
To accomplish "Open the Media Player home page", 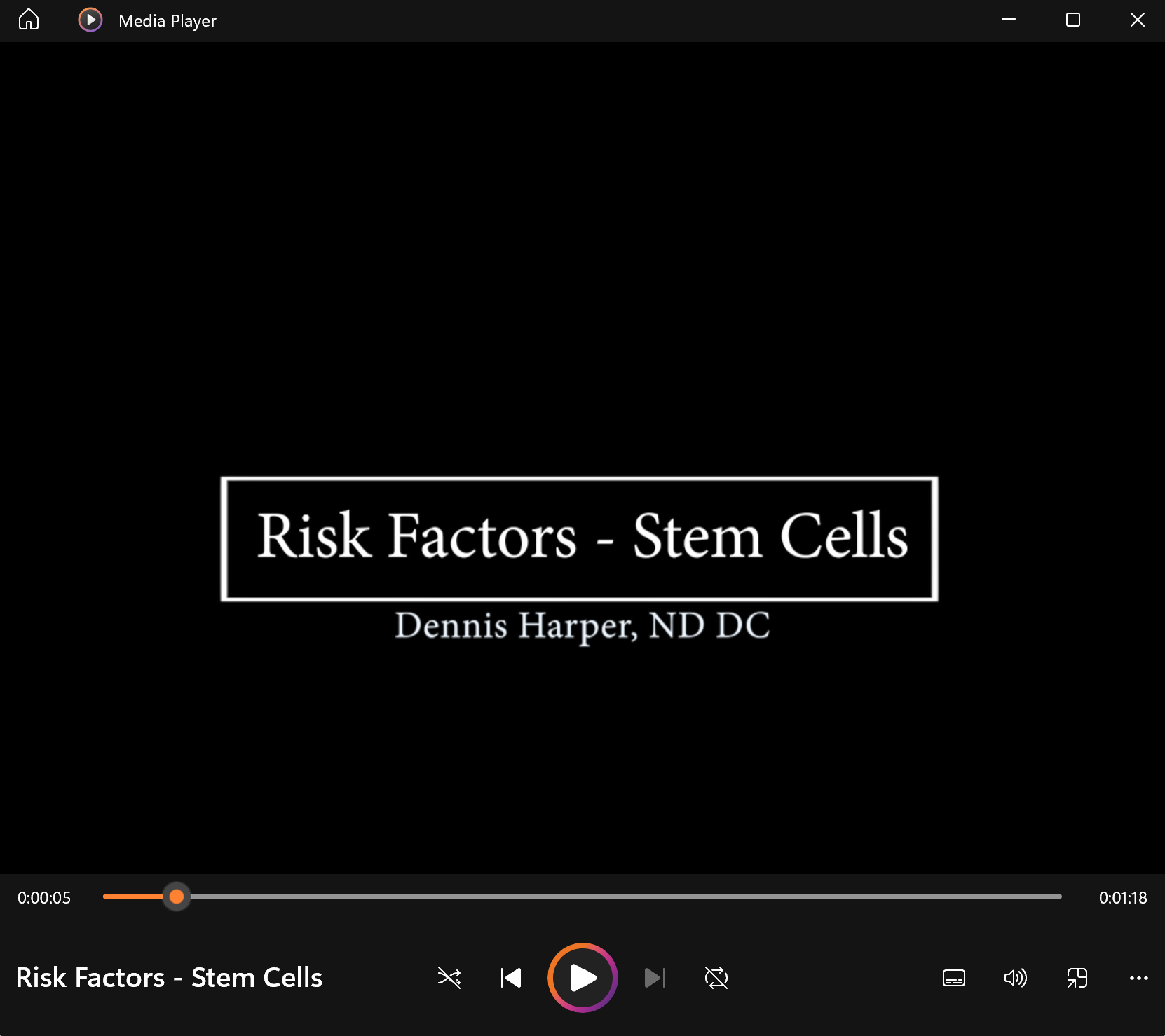I will pyautogui.click(x=29, y=20).
